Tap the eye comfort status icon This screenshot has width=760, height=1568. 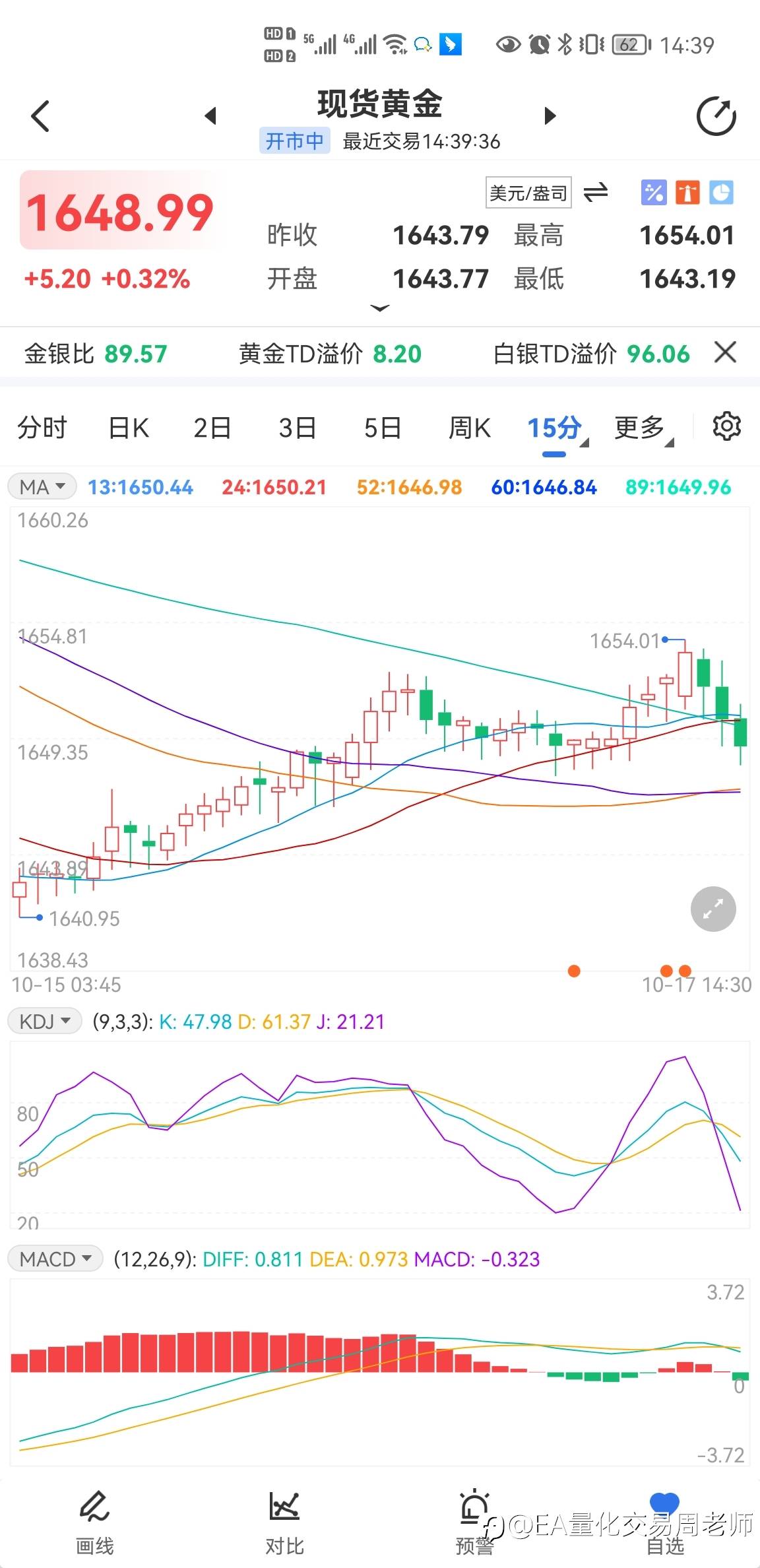(x=508, y=44)
